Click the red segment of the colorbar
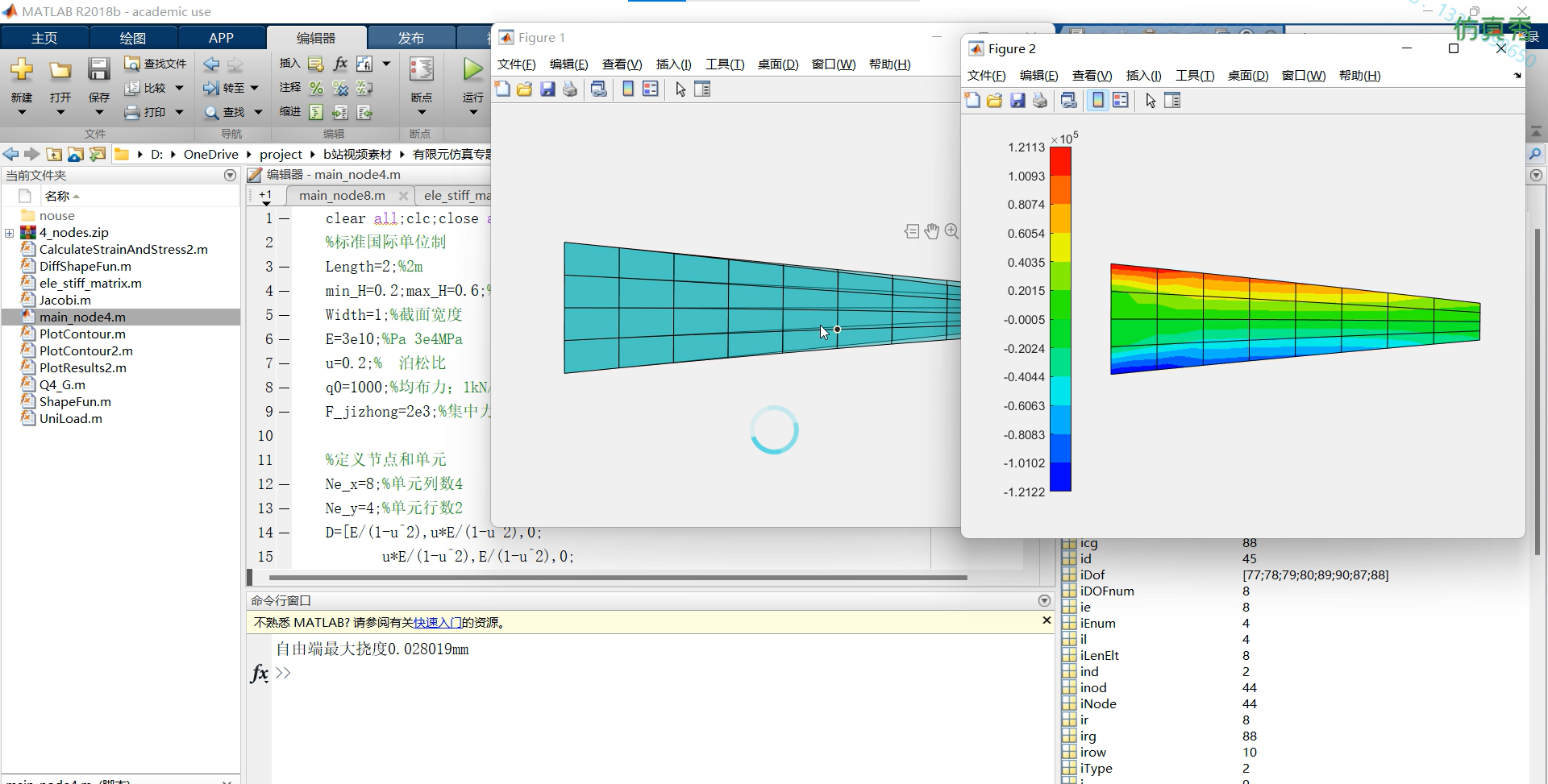Image resolution: width=1548 pixels, height=784 pixels. click(1060, 161)
